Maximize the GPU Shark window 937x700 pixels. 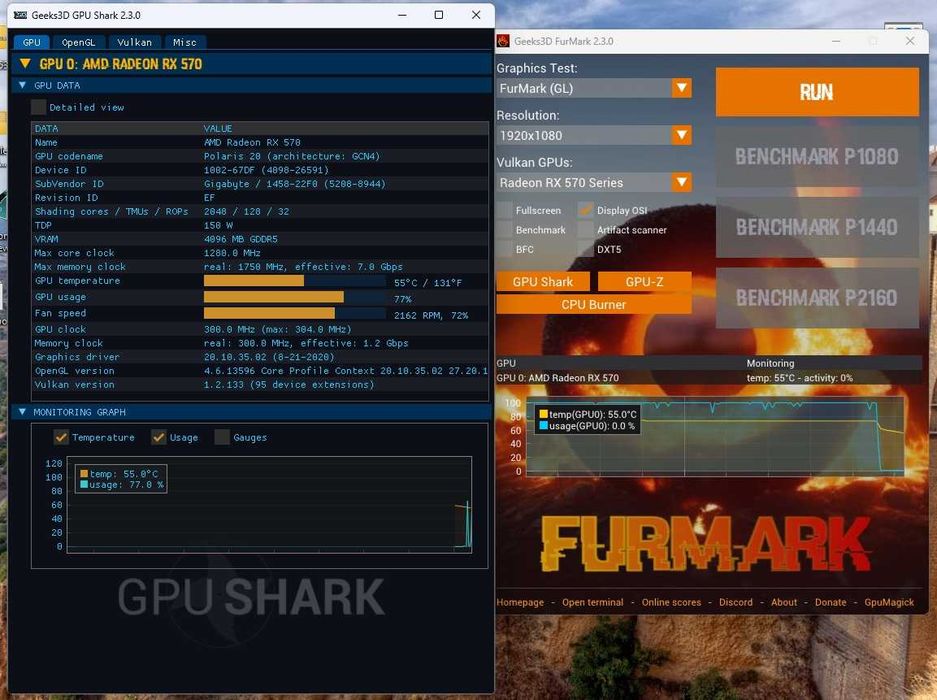(x=439, y=15)
